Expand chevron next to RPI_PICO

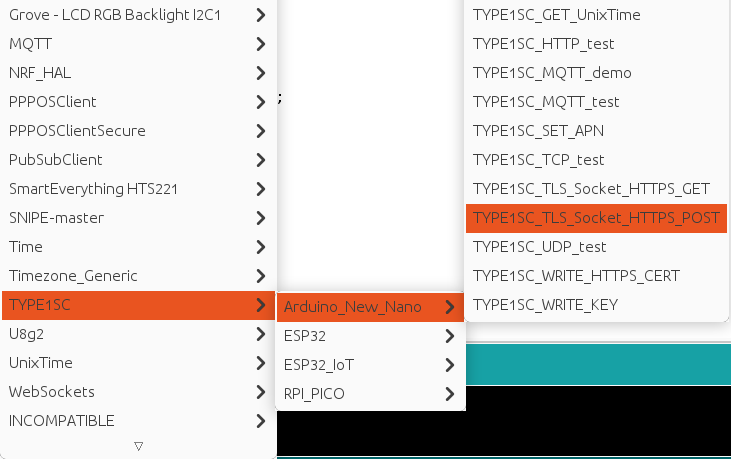click(449, 394)
